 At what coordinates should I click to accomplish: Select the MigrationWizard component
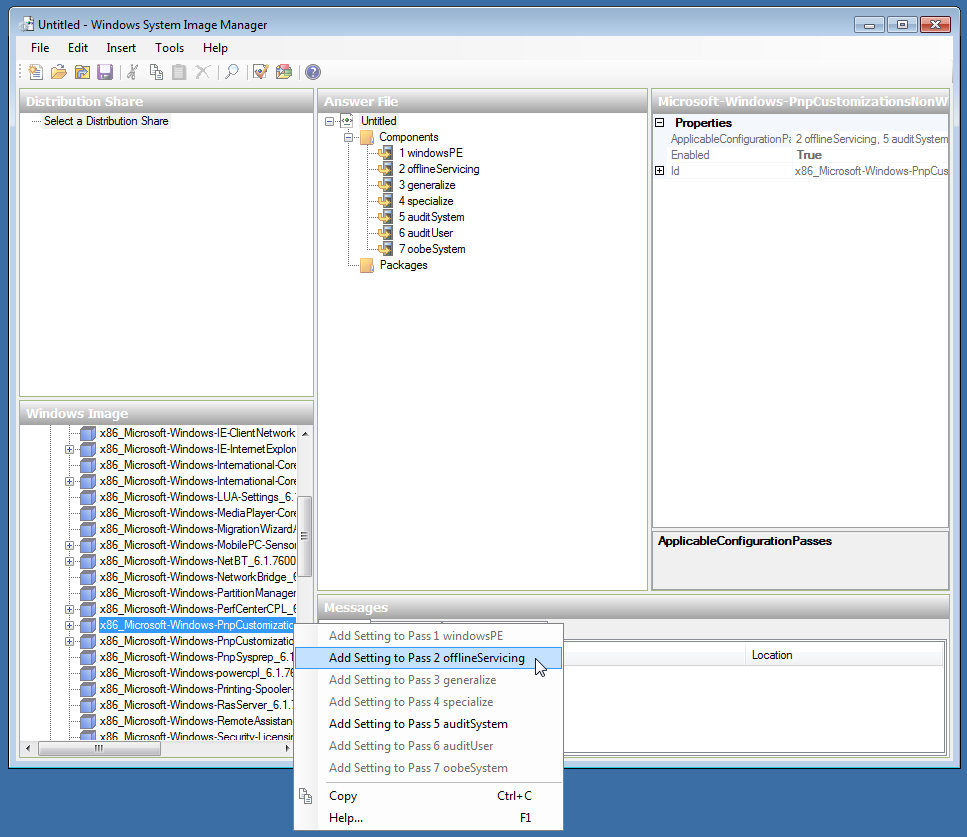tap(197, 529)
